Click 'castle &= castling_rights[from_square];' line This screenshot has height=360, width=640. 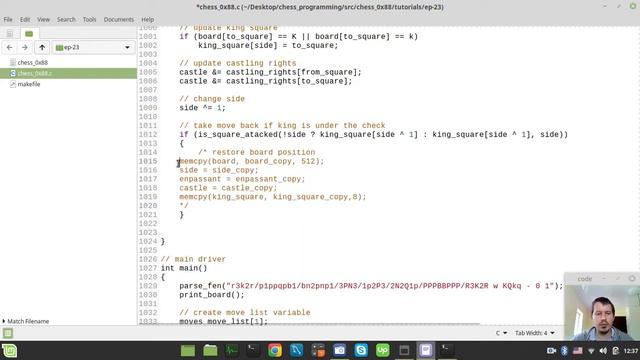click(270, 72)
